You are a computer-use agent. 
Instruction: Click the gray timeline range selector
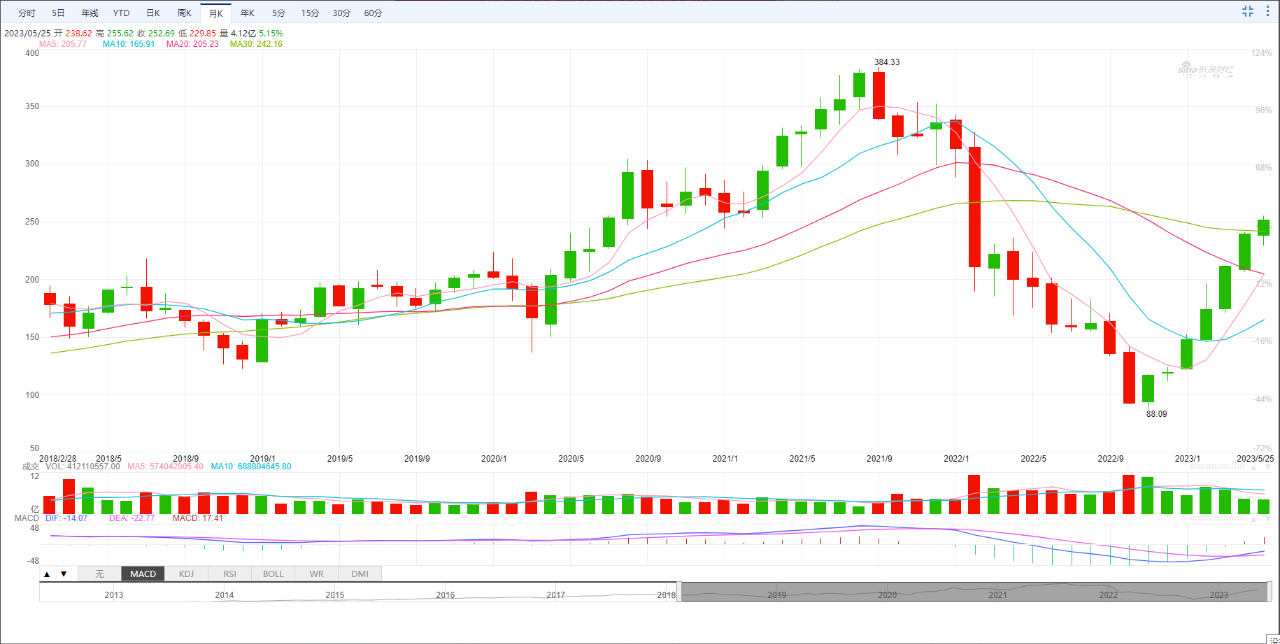click(975, 593)
